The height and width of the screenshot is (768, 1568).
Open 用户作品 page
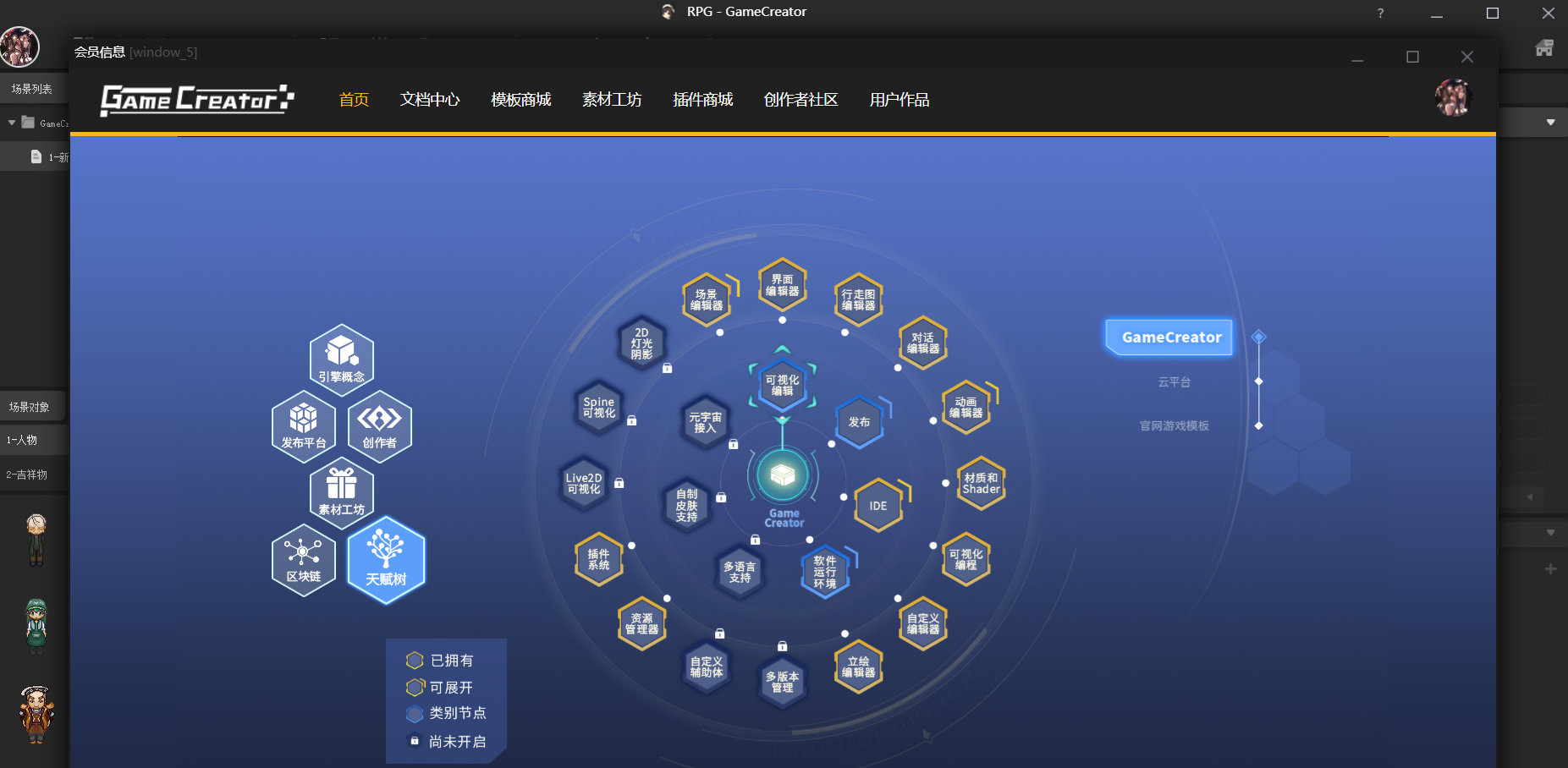(900, 100)
